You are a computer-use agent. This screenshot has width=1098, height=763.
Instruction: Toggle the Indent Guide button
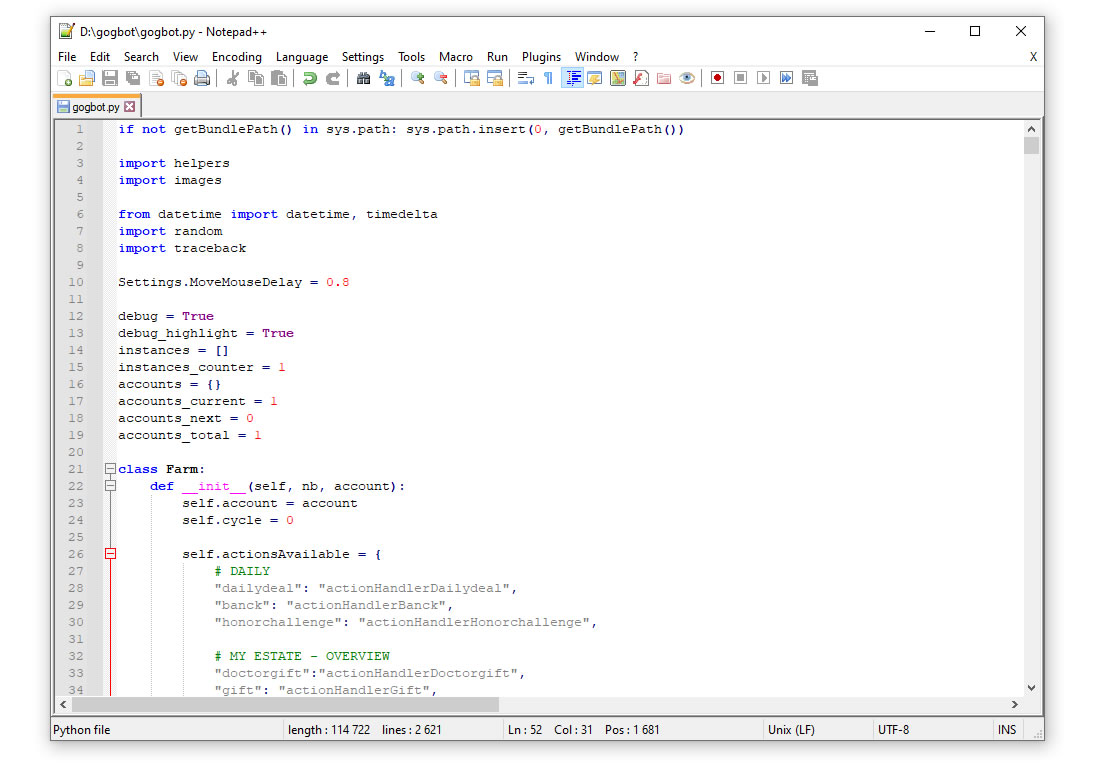572,78
